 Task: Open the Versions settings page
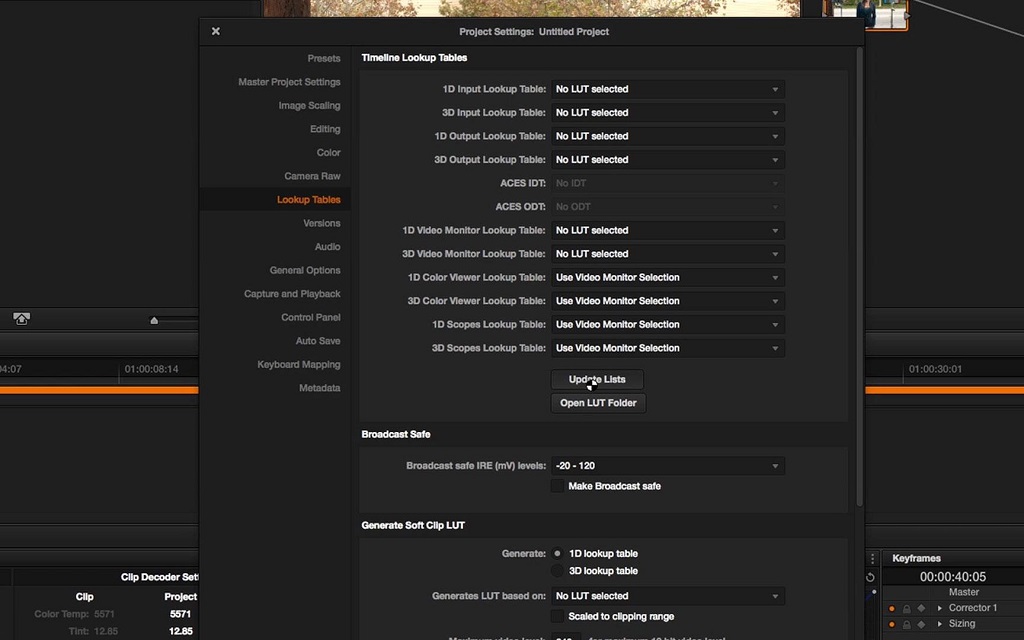322,223
